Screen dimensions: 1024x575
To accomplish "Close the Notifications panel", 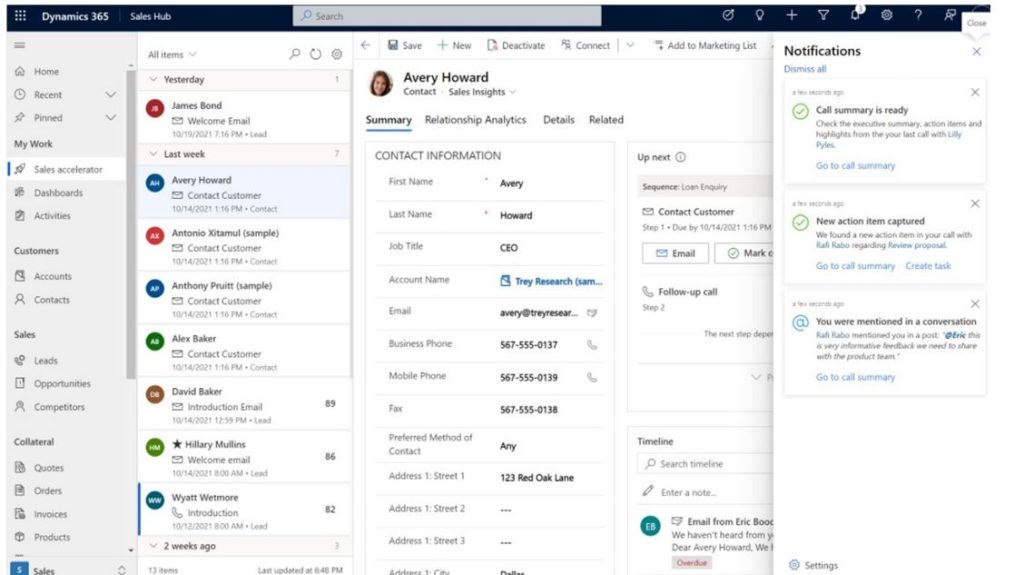I will pos(976,51).
